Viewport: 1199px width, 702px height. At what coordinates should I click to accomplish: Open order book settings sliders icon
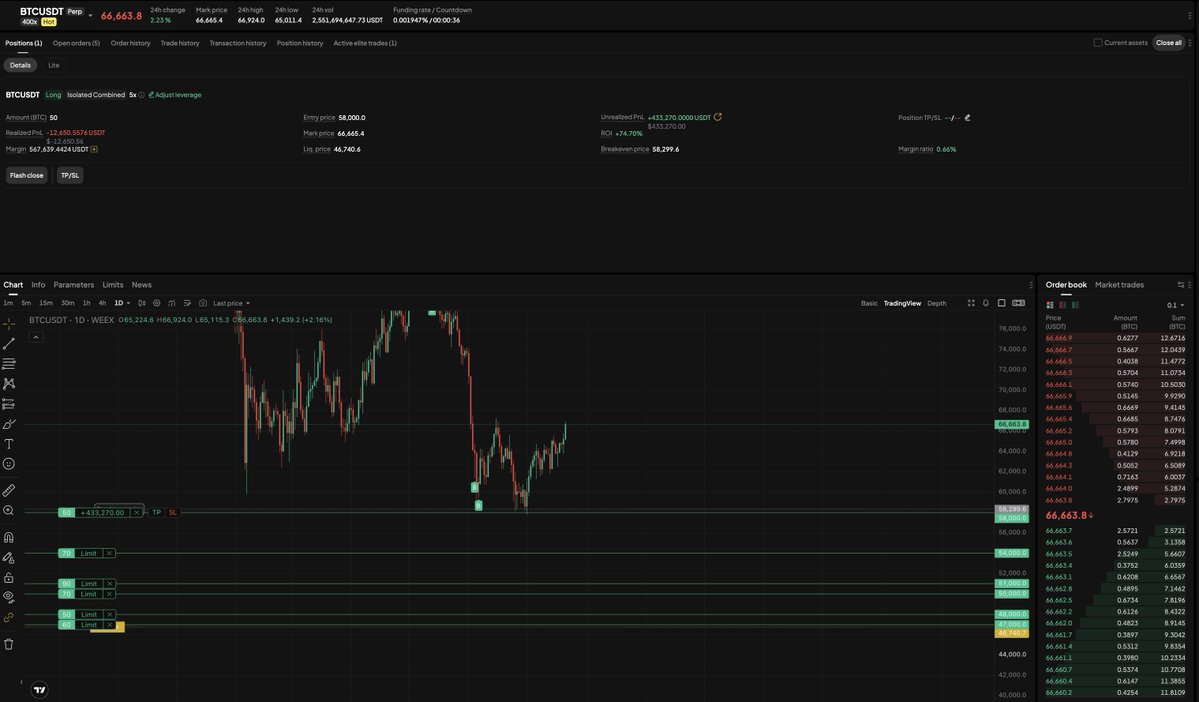(x=1181, y=285)
